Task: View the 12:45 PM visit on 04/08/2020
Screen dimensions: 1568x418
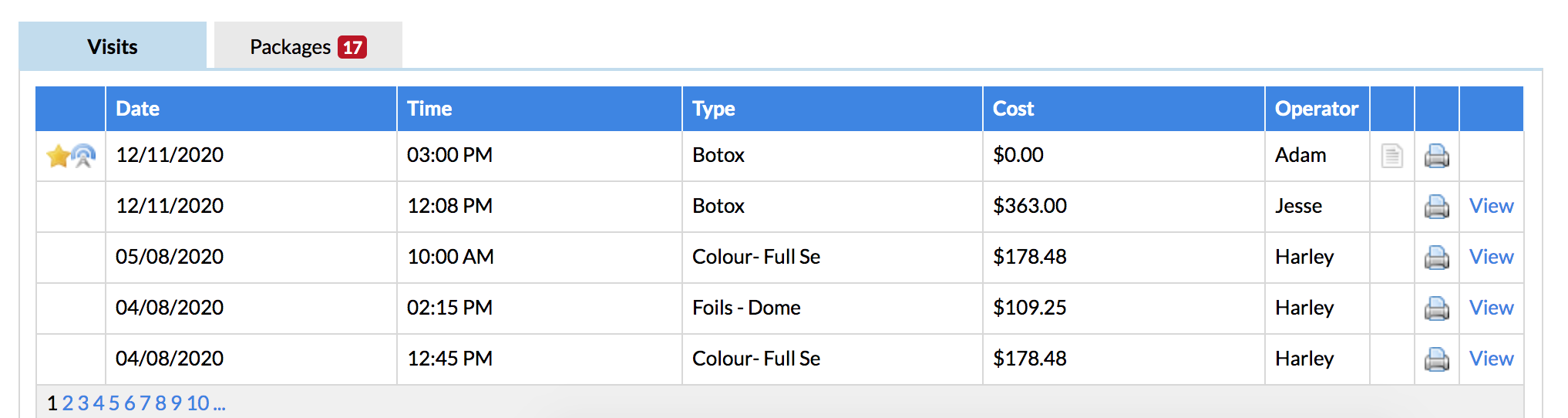Action: [1491, 359]
